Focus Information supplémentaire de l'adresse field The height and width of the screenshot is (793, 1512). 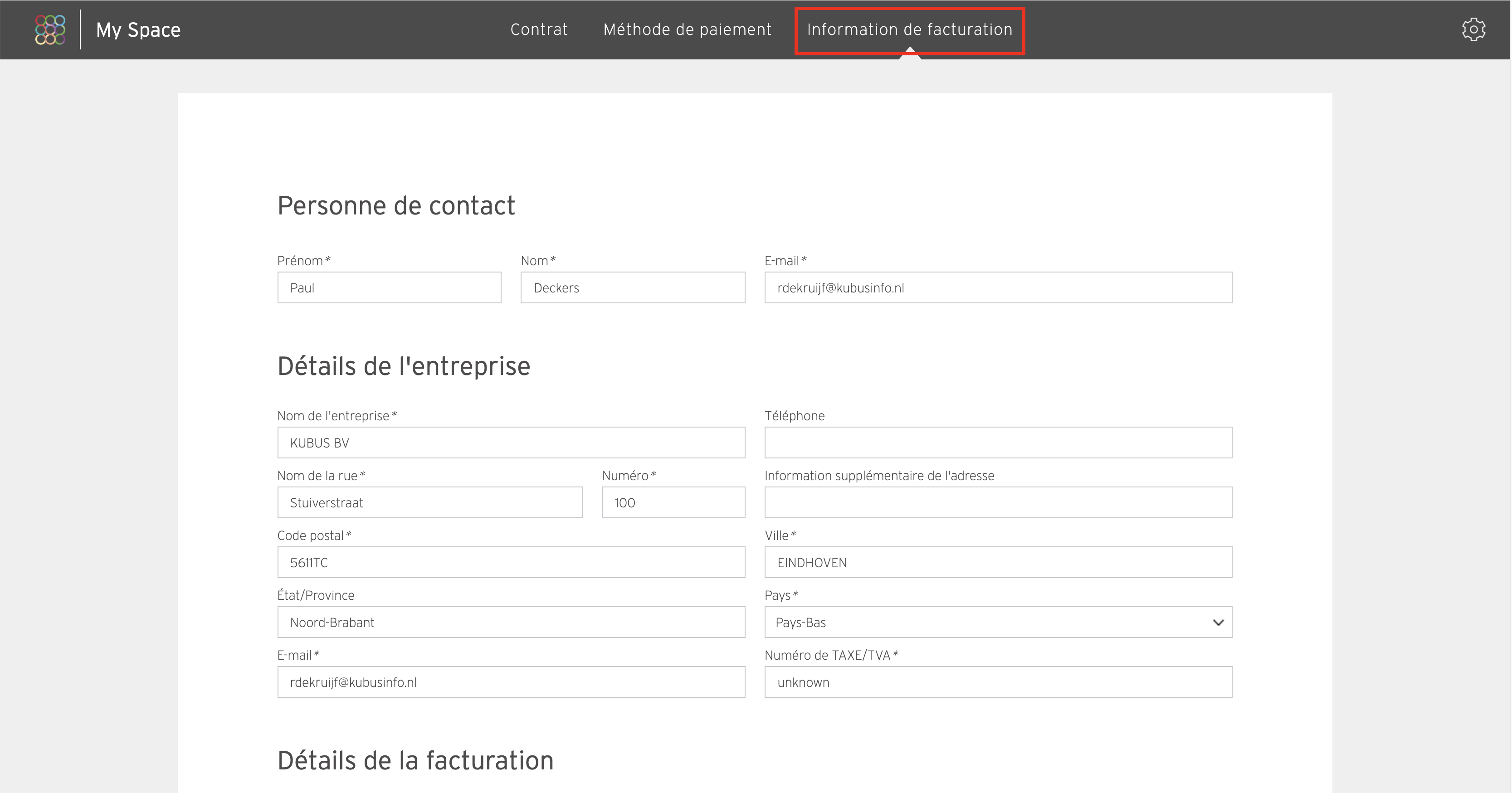click(x=998, y=502)
